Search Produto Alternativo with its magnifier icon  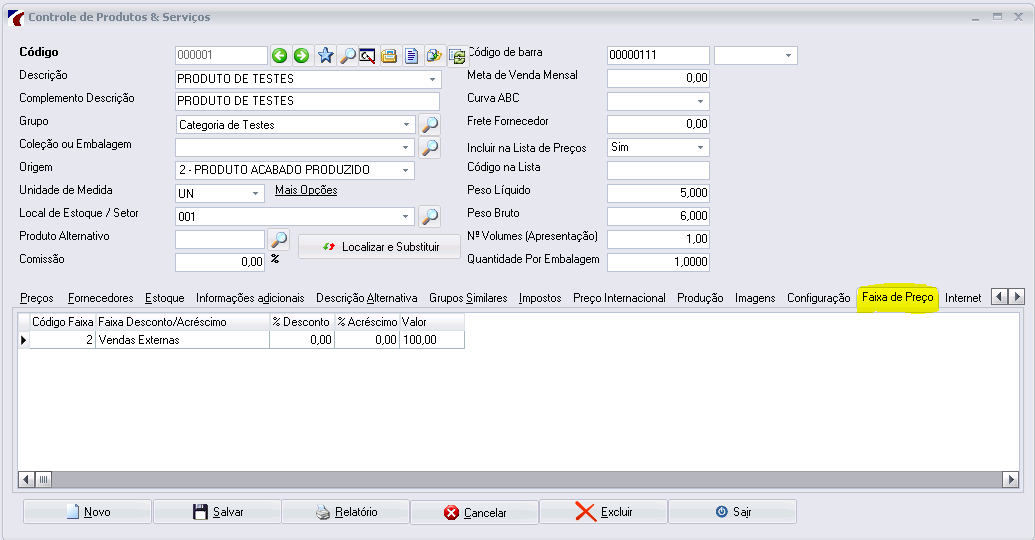point(279,239)
